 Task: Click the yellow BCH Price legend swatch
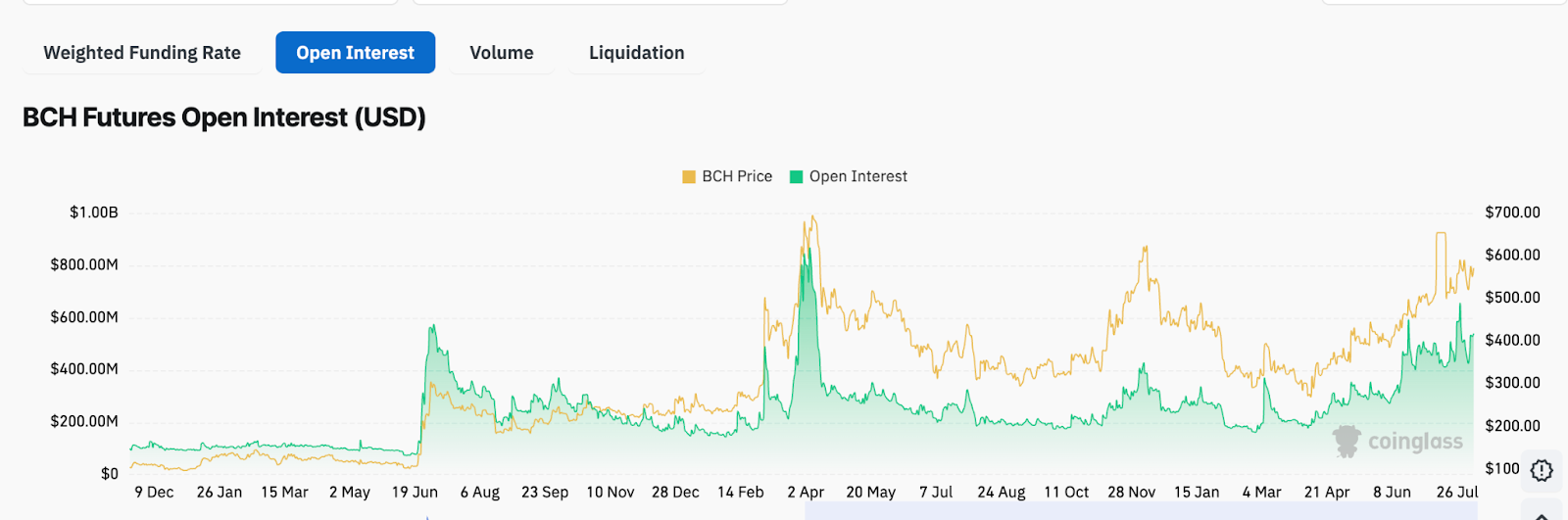pos(689,177)
